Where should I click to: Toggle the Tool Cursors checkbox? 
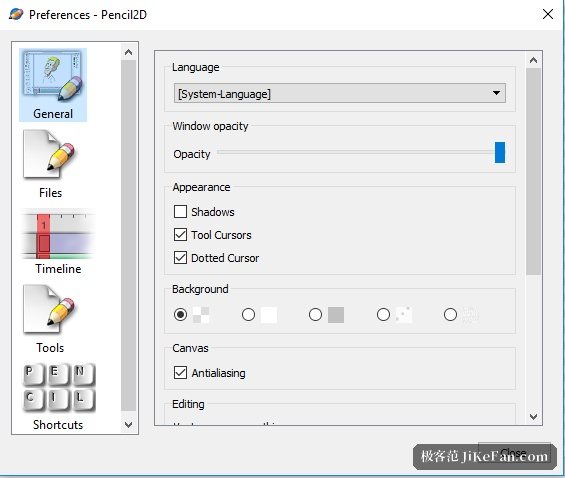(x=180, y=234)
